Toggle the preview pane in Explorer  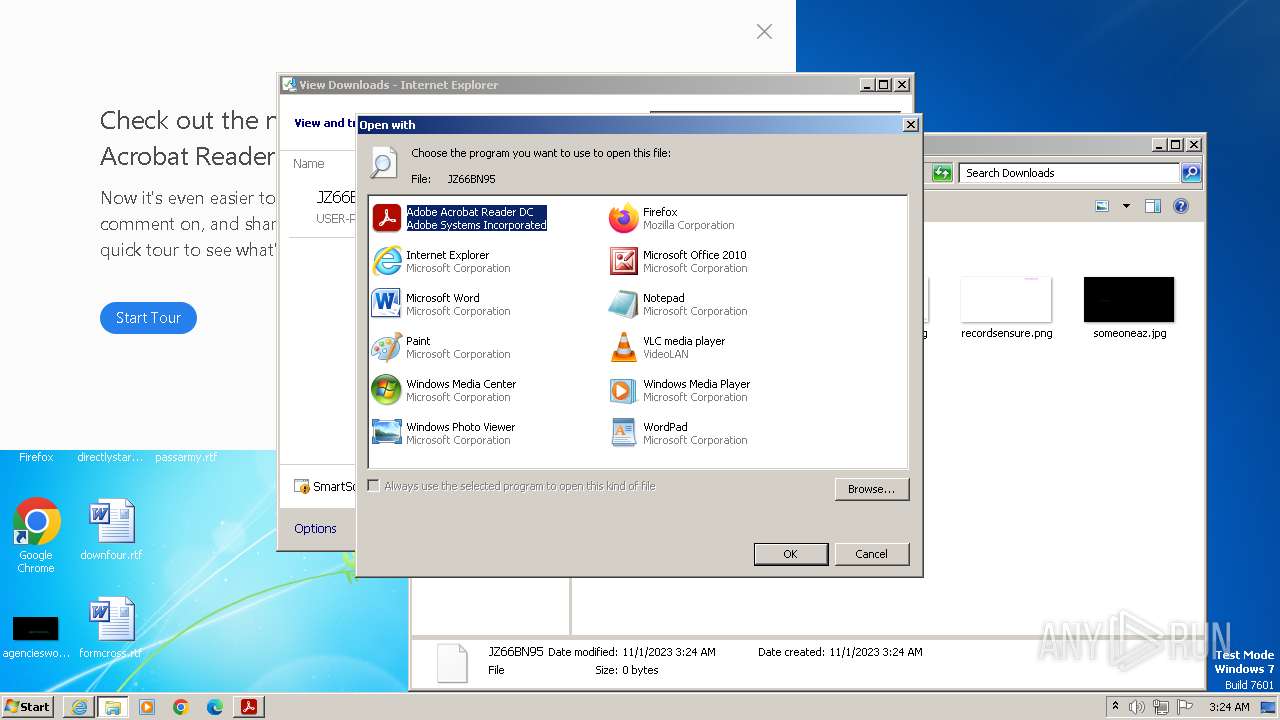point(1152,206)
